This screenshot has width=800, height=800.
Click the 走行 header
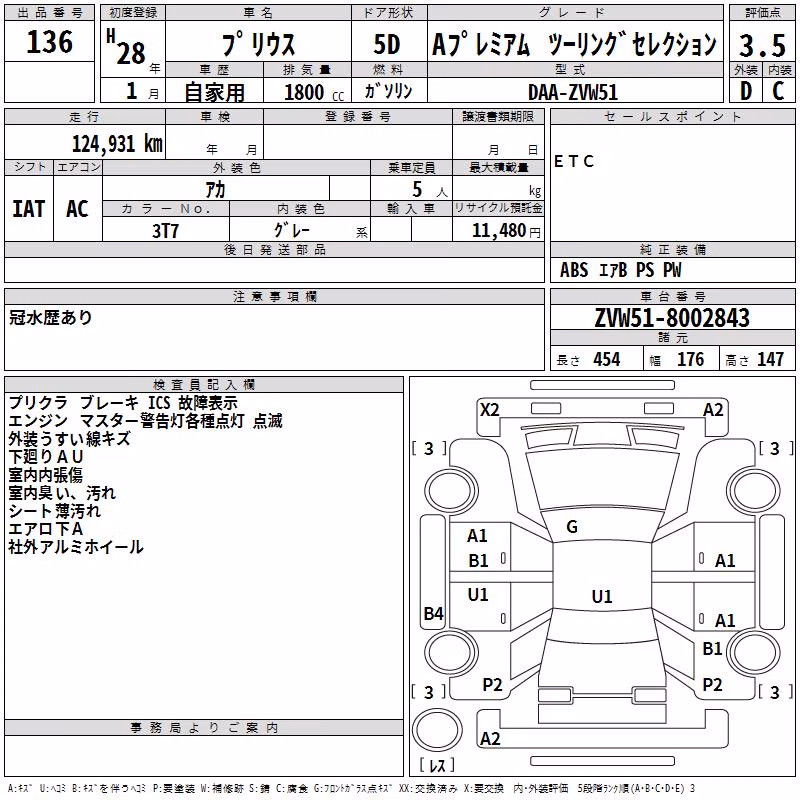(x=84, y=117)
